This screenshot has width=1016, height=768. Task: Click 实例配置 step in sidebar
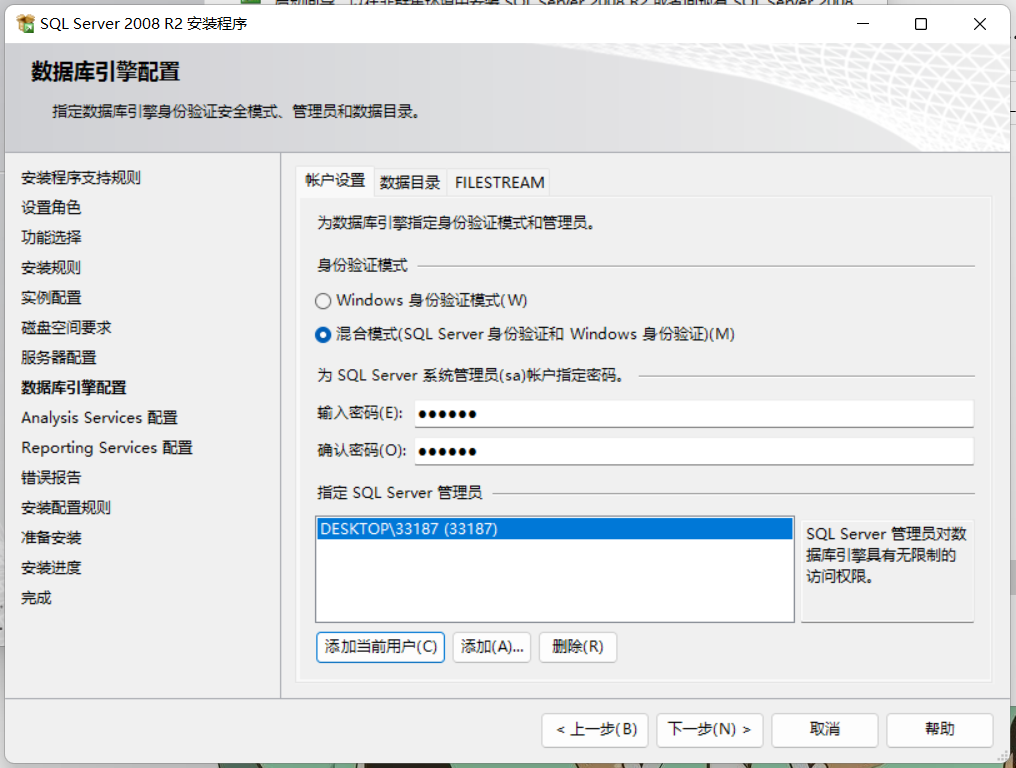point(51,297)
